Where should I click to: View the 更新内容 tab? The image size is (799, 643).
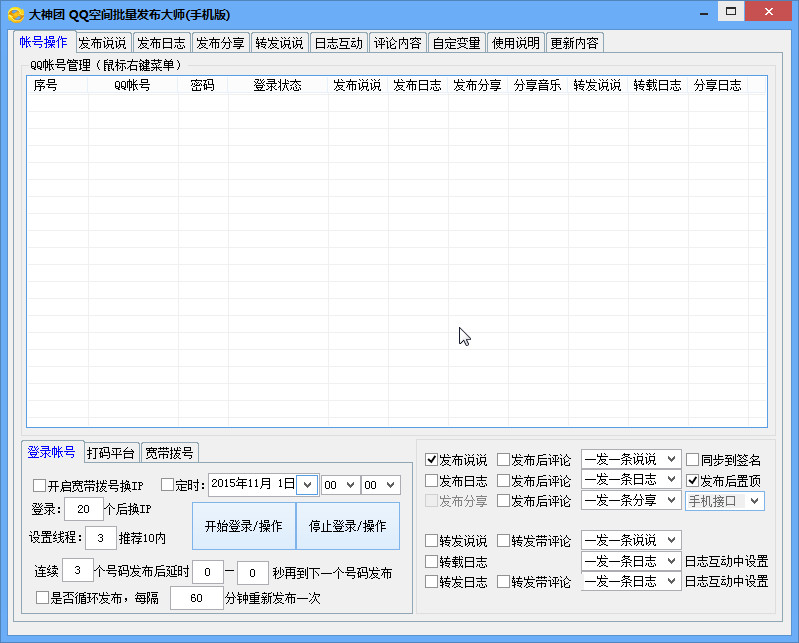(575, 43)
